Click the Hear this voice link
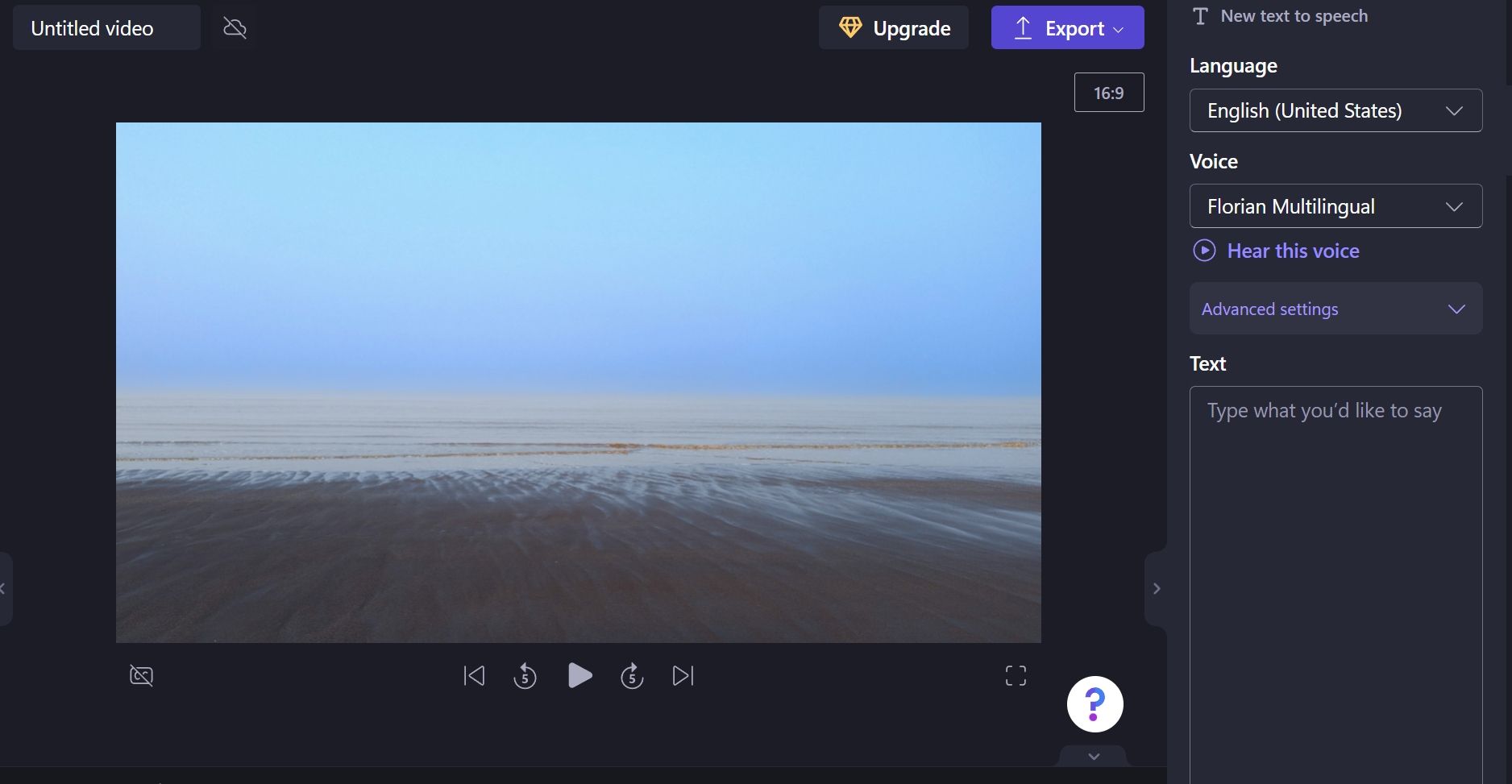Screen dimensions: 1512x784 (x=1293, y=251)
